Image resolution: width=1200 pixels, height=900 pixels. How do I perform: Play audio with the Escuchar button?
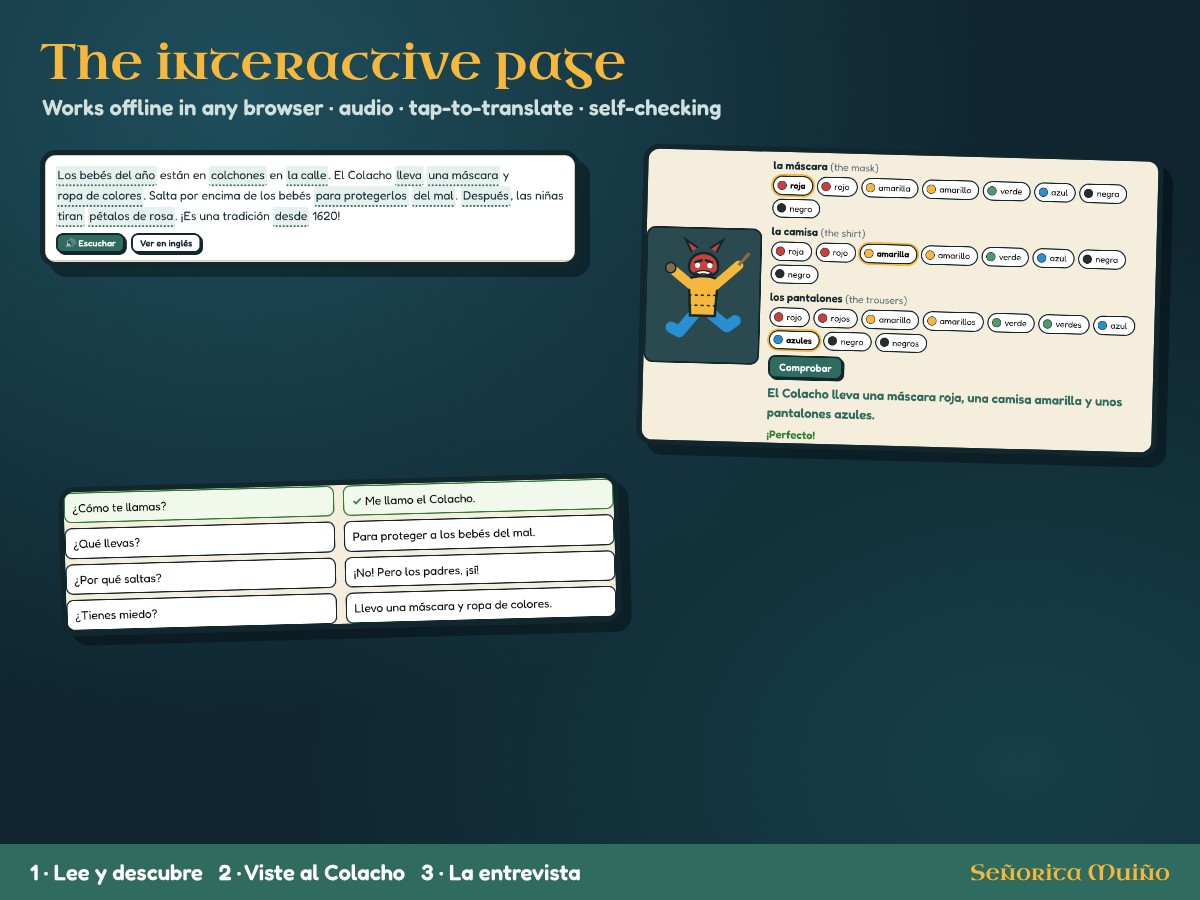[x=91, y=243]
